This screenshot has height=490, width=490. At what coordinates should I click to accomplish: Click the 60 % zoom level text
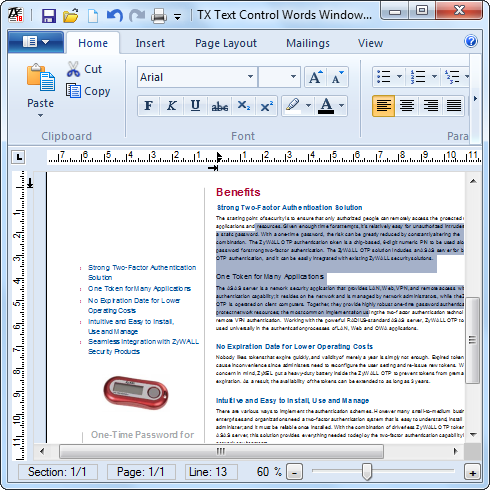pyautogui.click(x=269, y=472)
